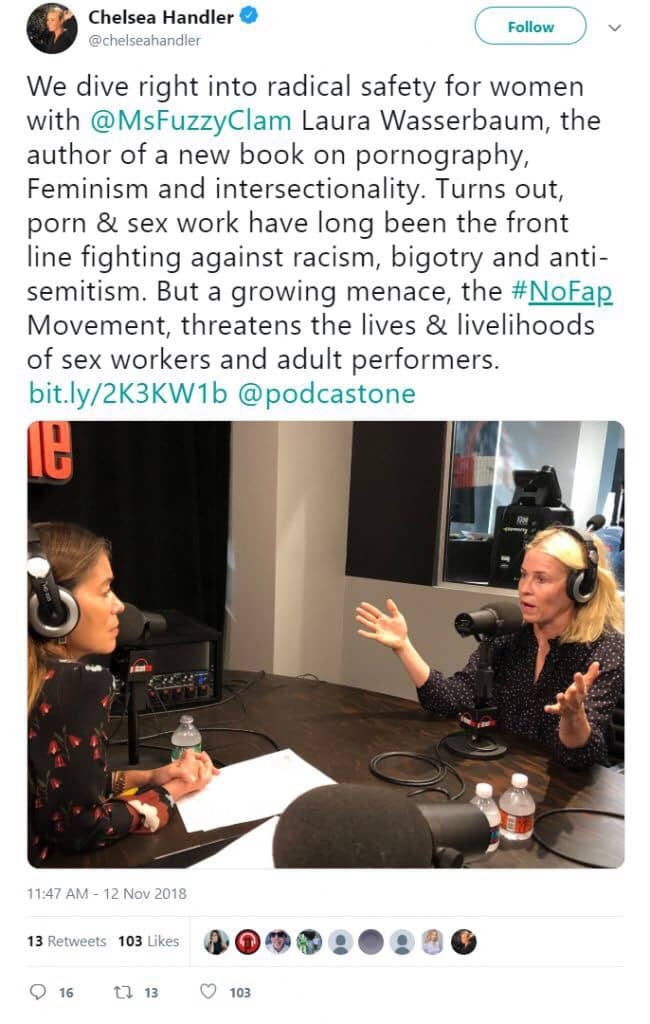
Task: Click the @chelseahandler handle
Action: pos(144,40)
